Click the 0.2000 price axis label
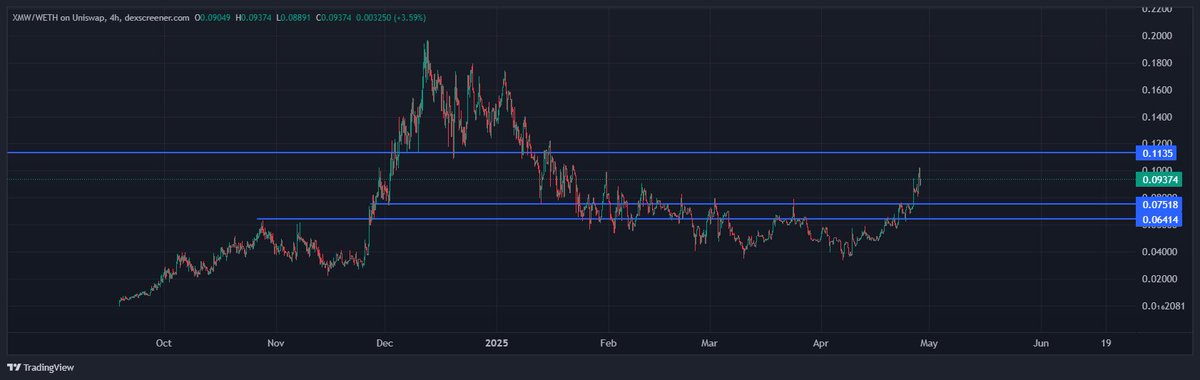The image size is (1200, 380). (x=1158, y=35)
